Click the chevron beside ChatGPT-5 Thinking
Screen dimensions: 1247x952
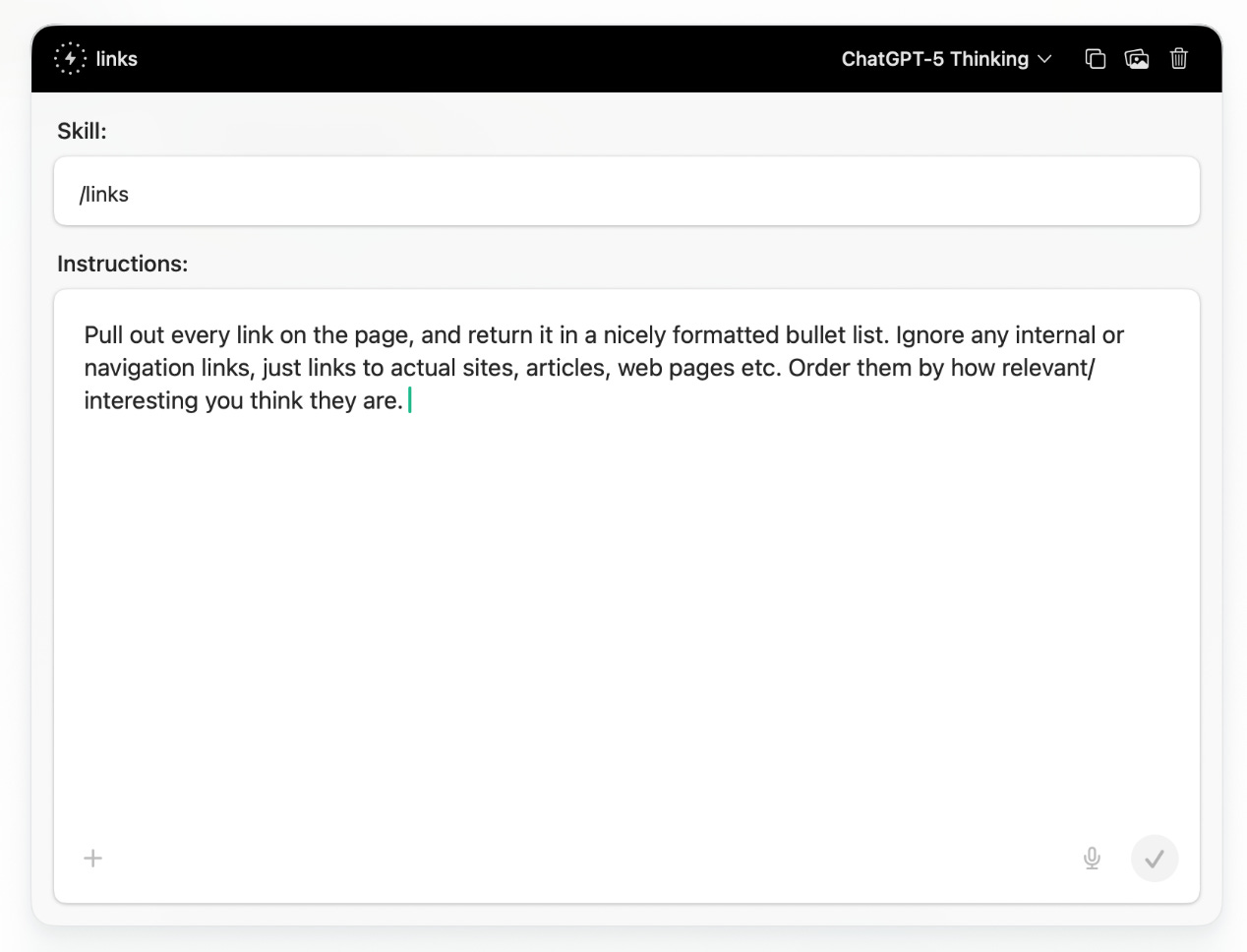point(1044,60)
